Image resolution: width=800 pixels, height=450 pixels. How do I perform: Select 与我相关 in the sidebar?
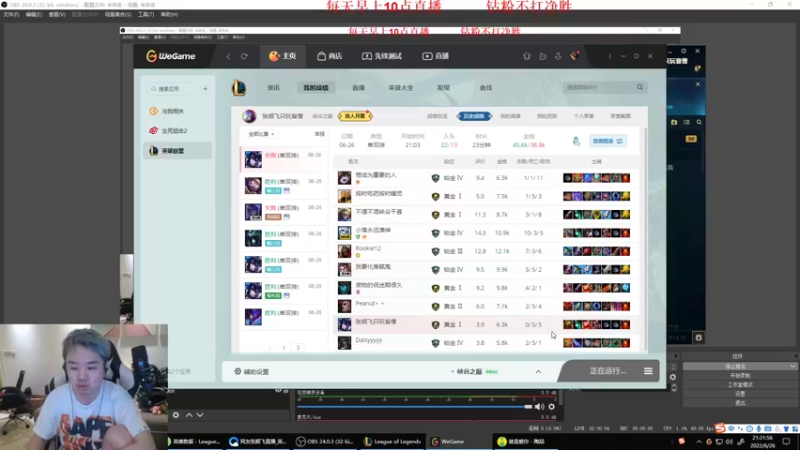[178, 111]
